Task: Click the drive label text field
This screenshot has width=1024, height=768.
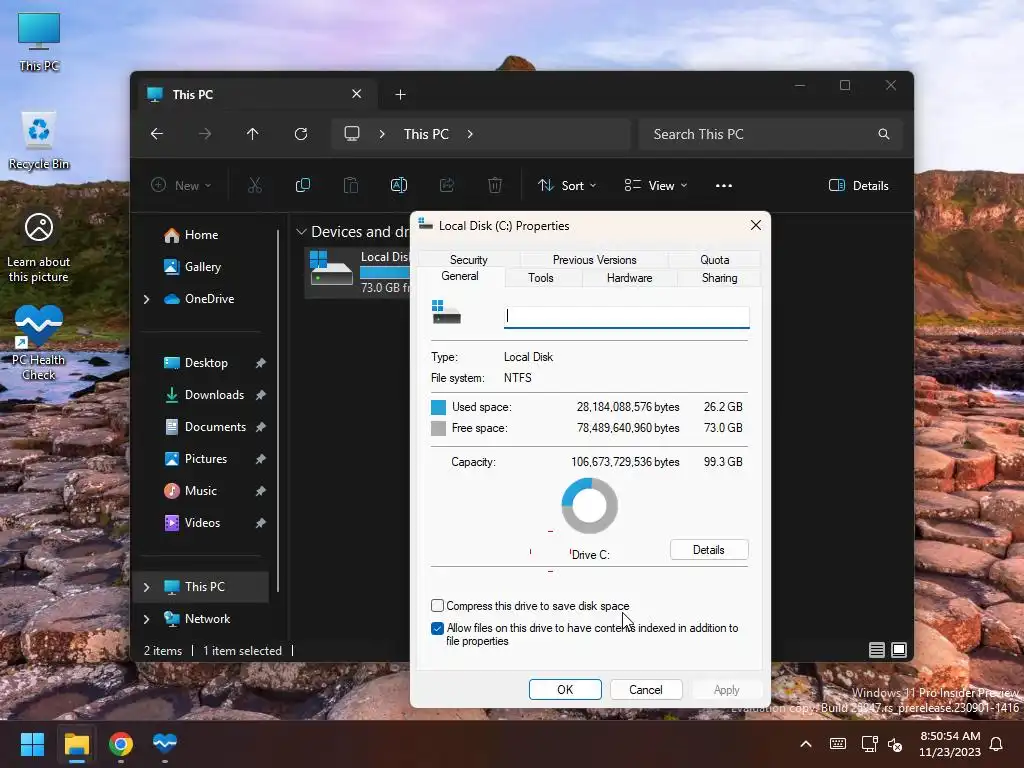Action: 626,317
